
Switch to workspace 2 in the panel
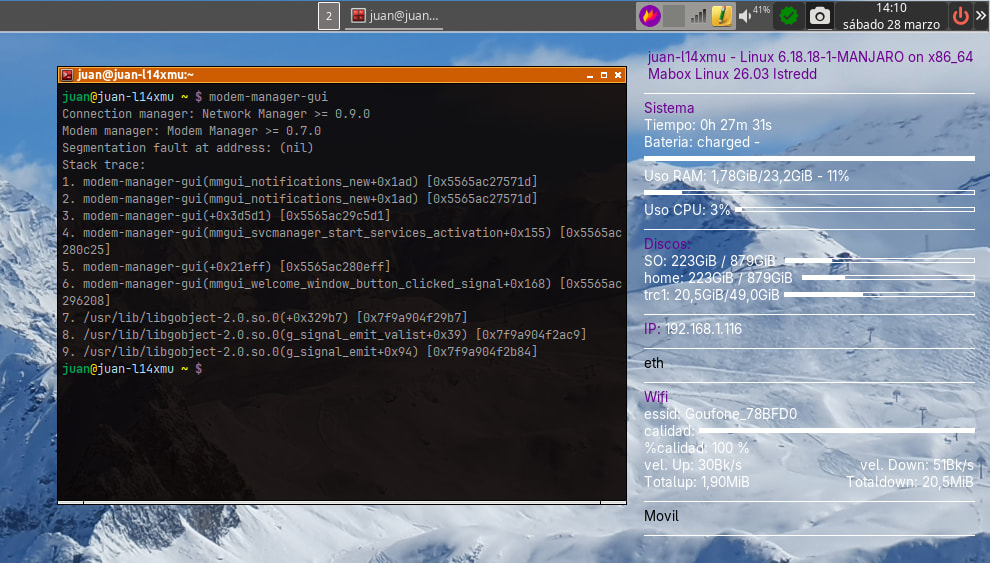[328, 16]
